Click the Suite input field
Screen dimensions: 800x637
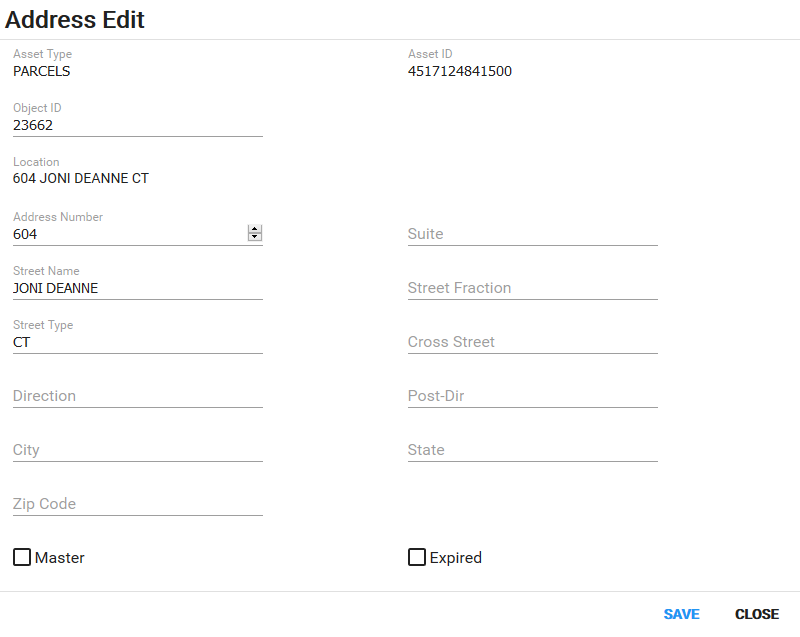point(532,234)
